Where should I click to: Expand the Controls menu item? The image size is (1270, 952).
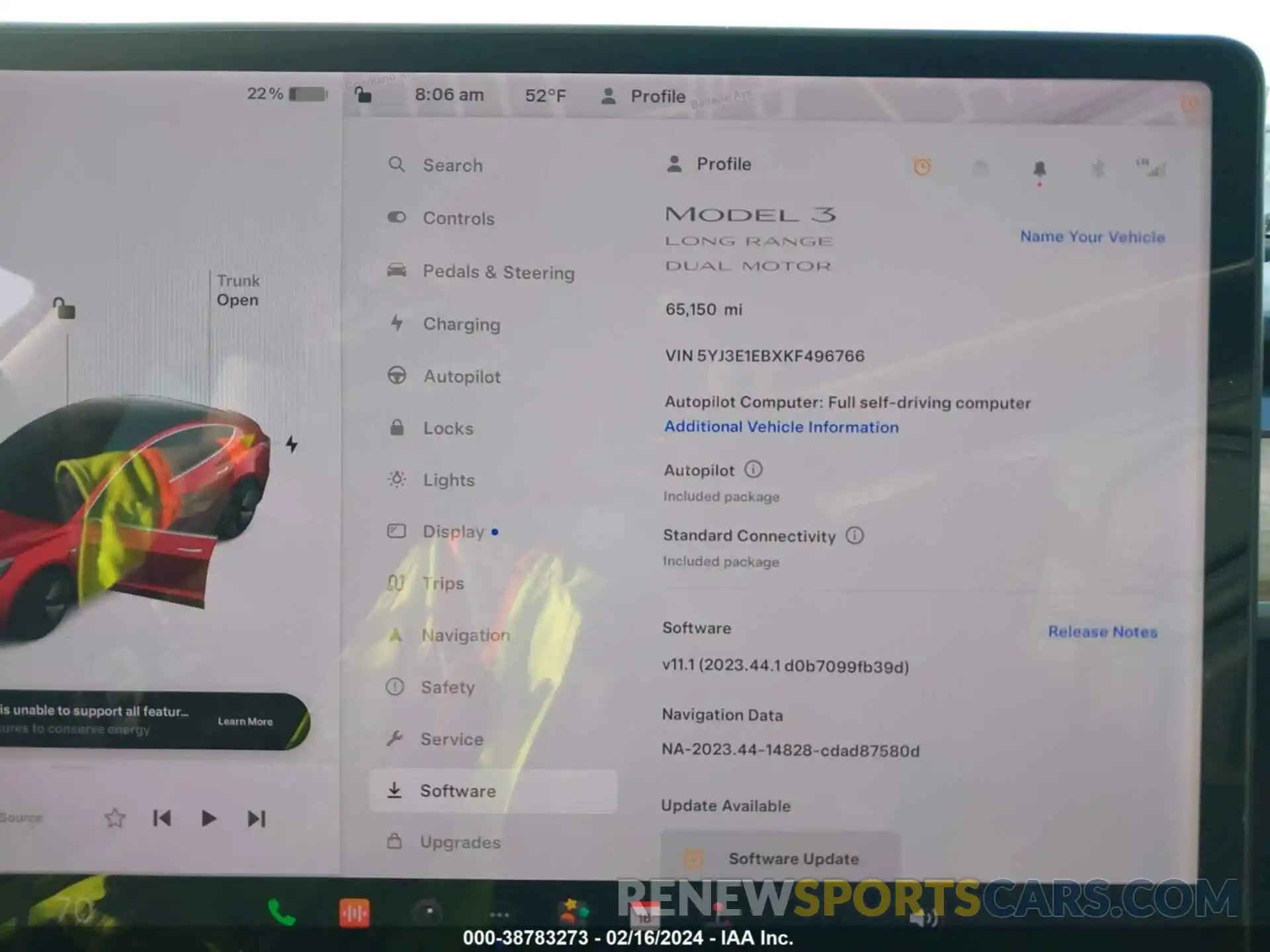point(459,218)
